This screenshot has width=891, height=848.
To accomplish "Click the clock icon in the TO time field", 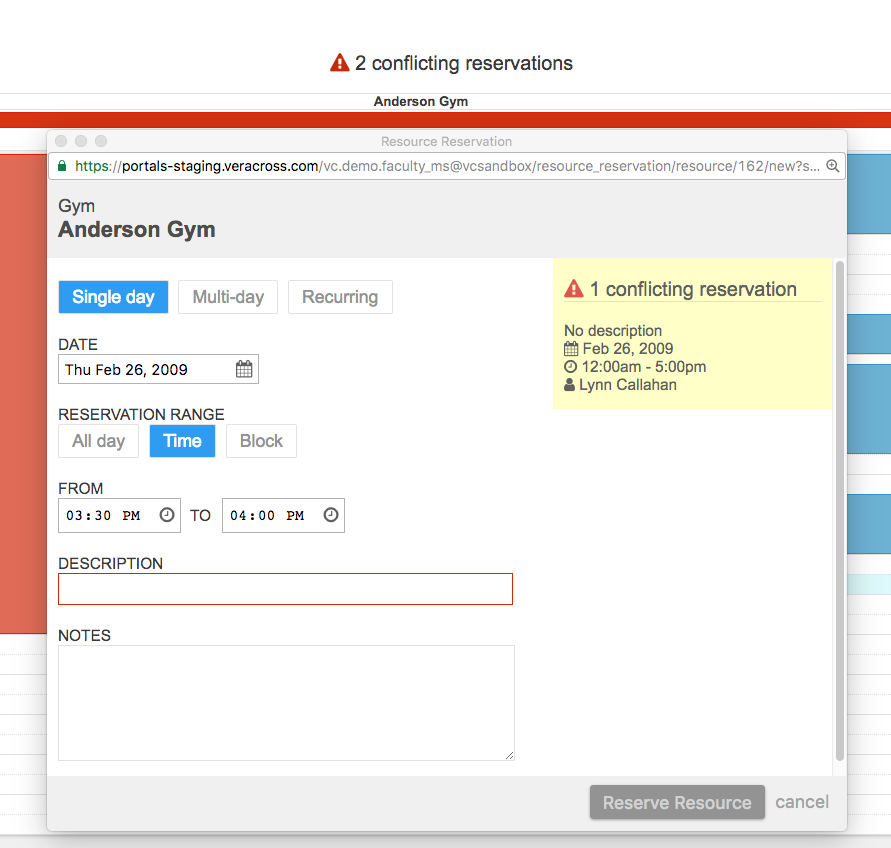I will click(x=330, y=515).
